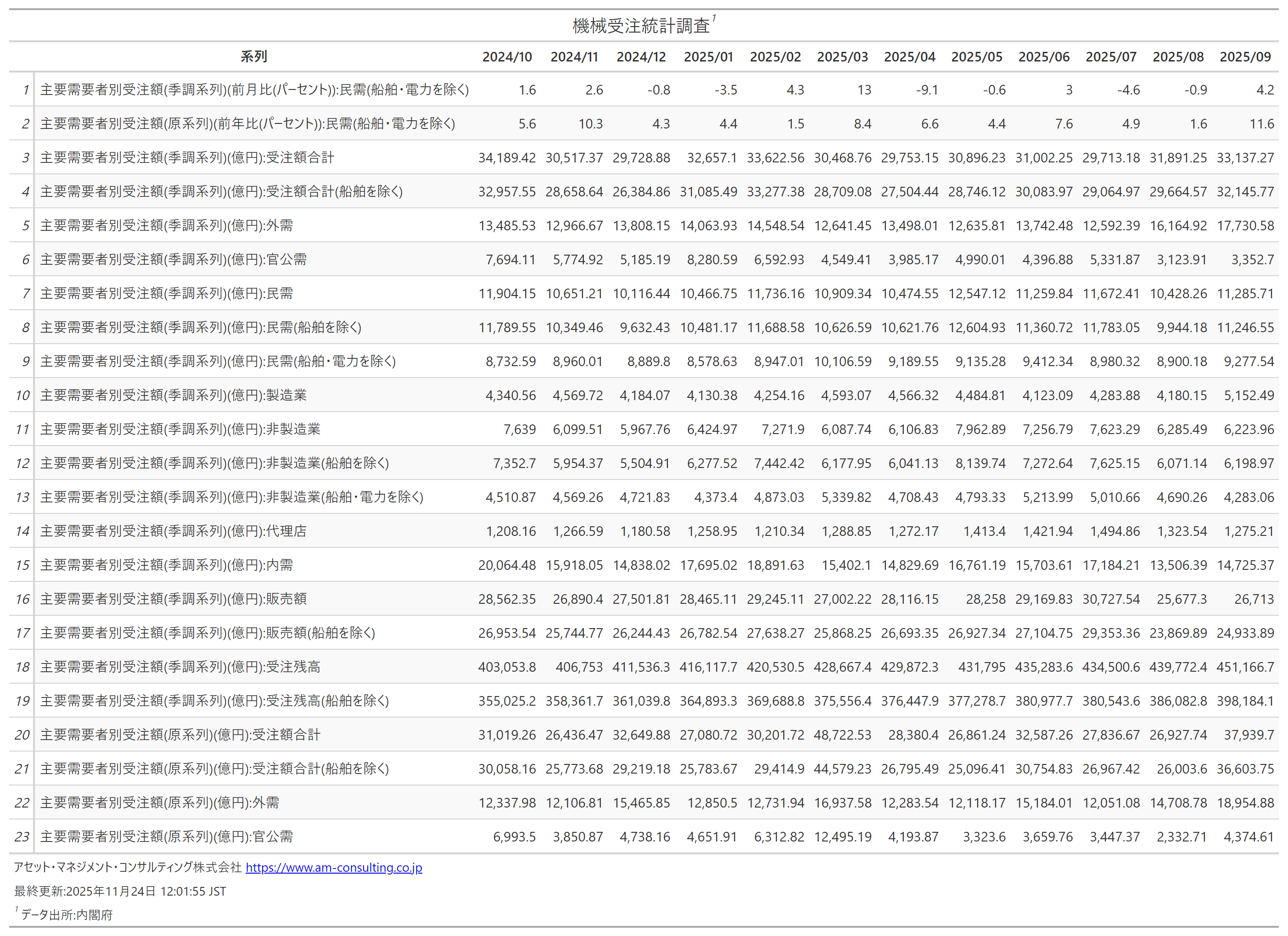The width and height of the screenshot is (1288, 936).
Task: Click the 最終更新 timestamp text
Action: (x=120, y=891)
